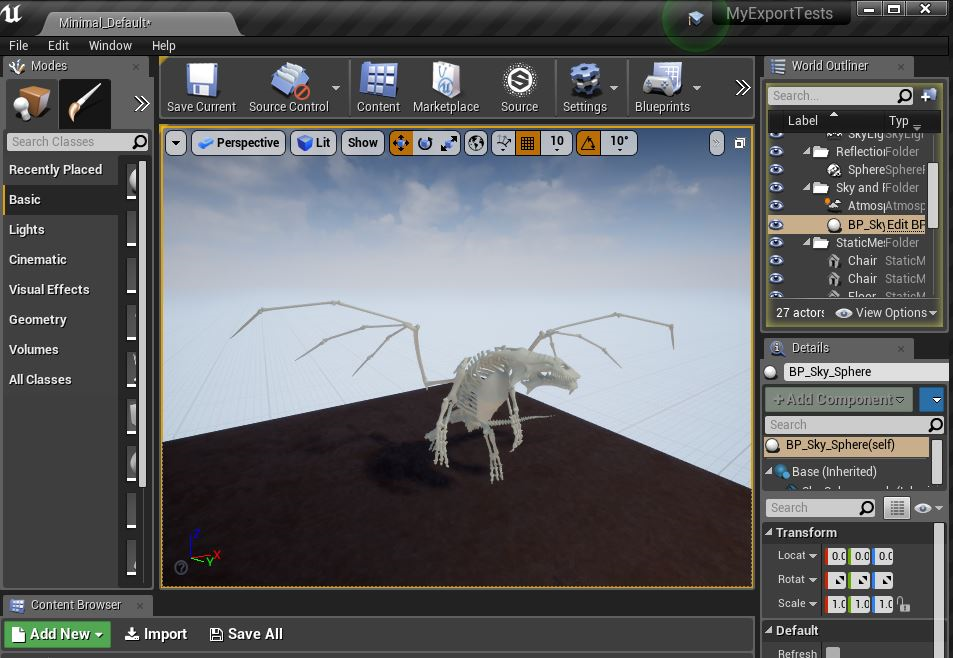Click Edit BP link for BP_Sky_Sphere
This screenshot has width=953, height=658.
coord(906,225)
